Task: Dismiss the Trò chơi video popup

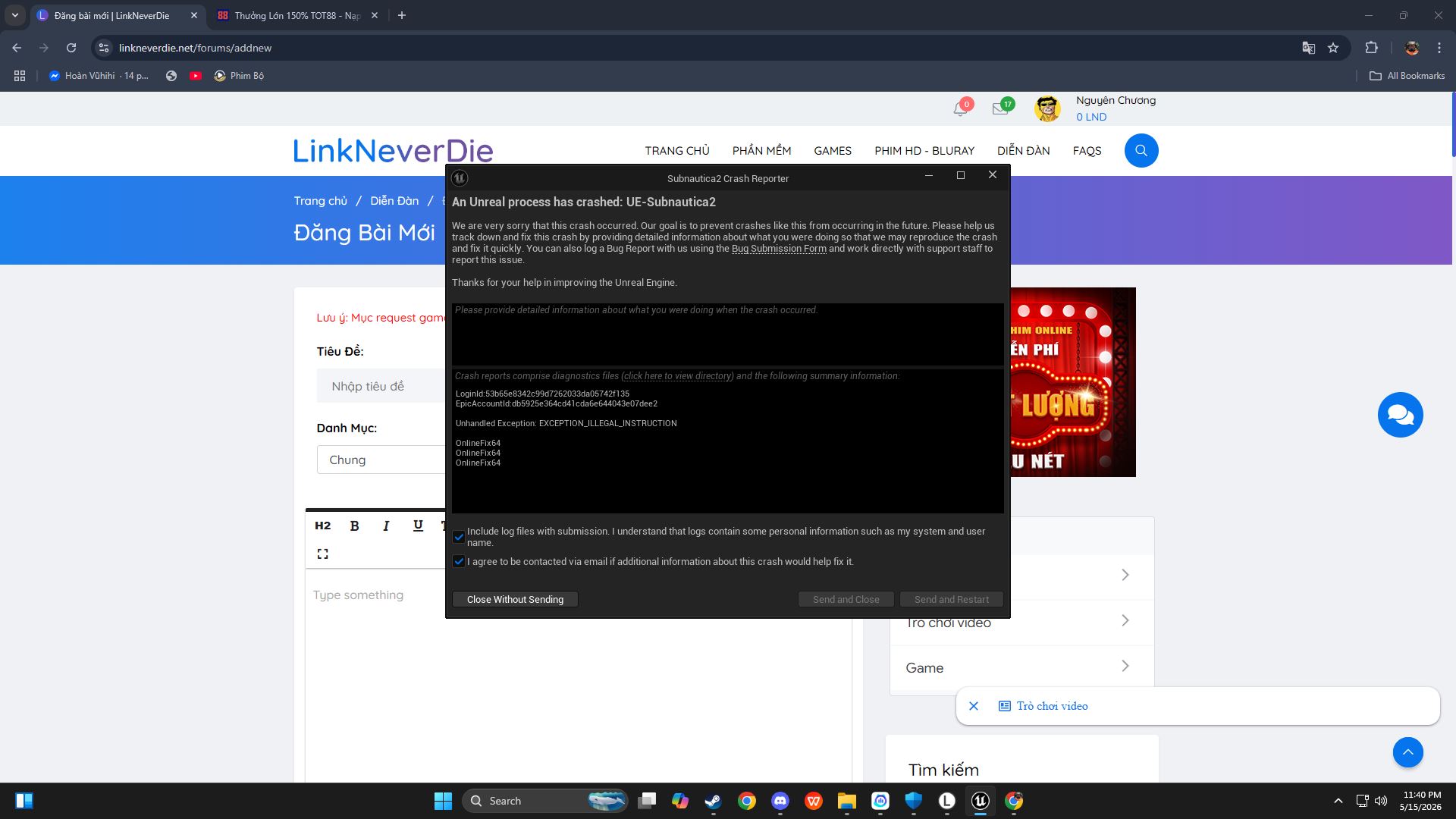Action: [974, 706]
